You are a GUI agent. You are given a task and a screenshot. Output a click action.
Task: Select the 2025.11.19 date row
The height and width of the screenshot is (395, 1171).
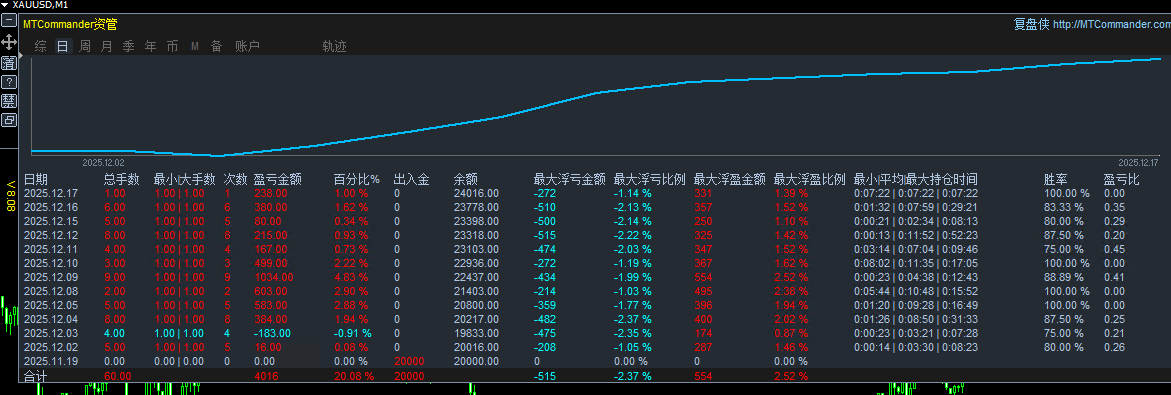[x=51, y=361]
